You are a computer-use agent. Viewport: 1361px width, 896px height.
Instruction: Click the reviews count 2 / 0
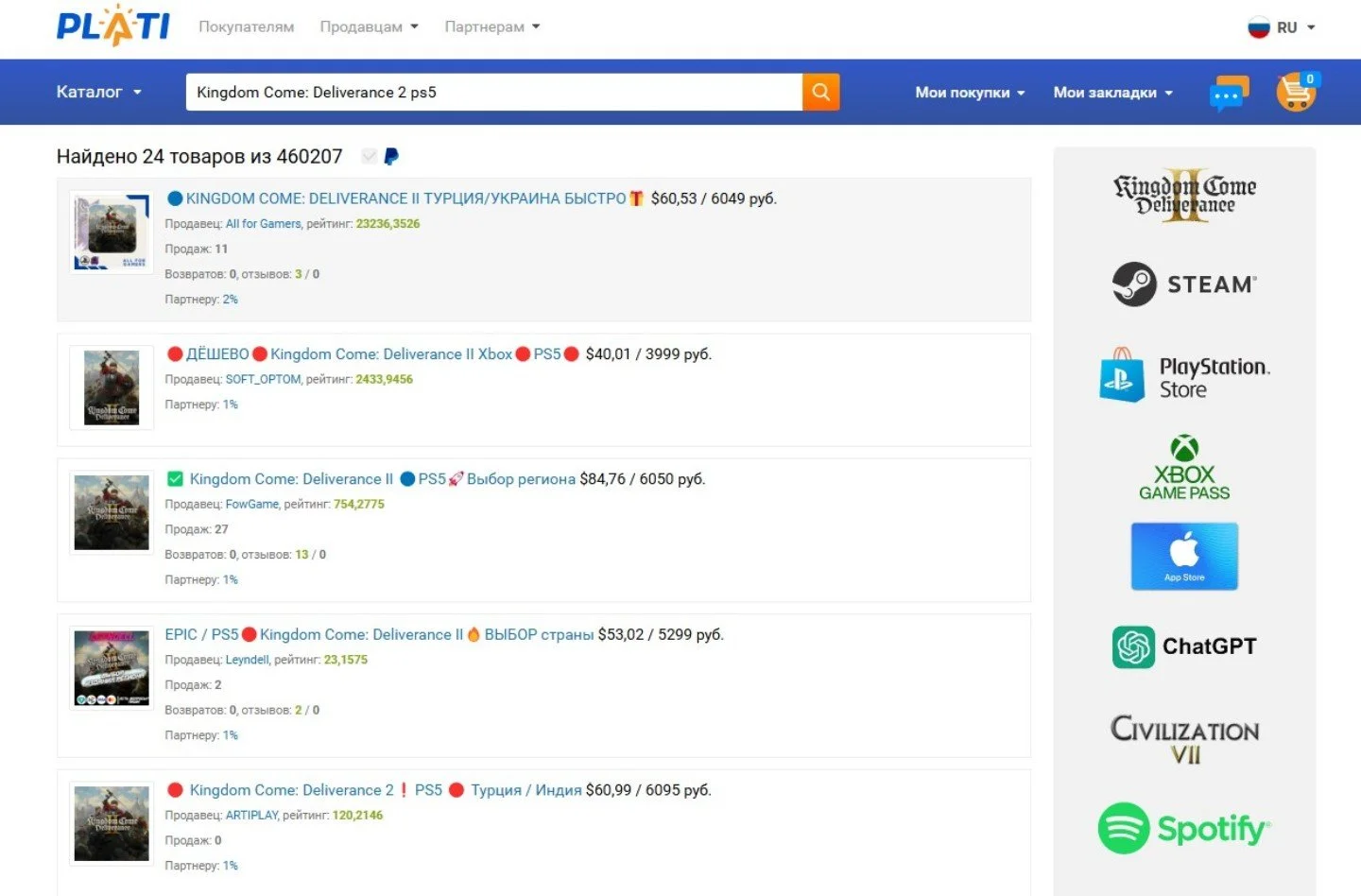click(307, 710)
